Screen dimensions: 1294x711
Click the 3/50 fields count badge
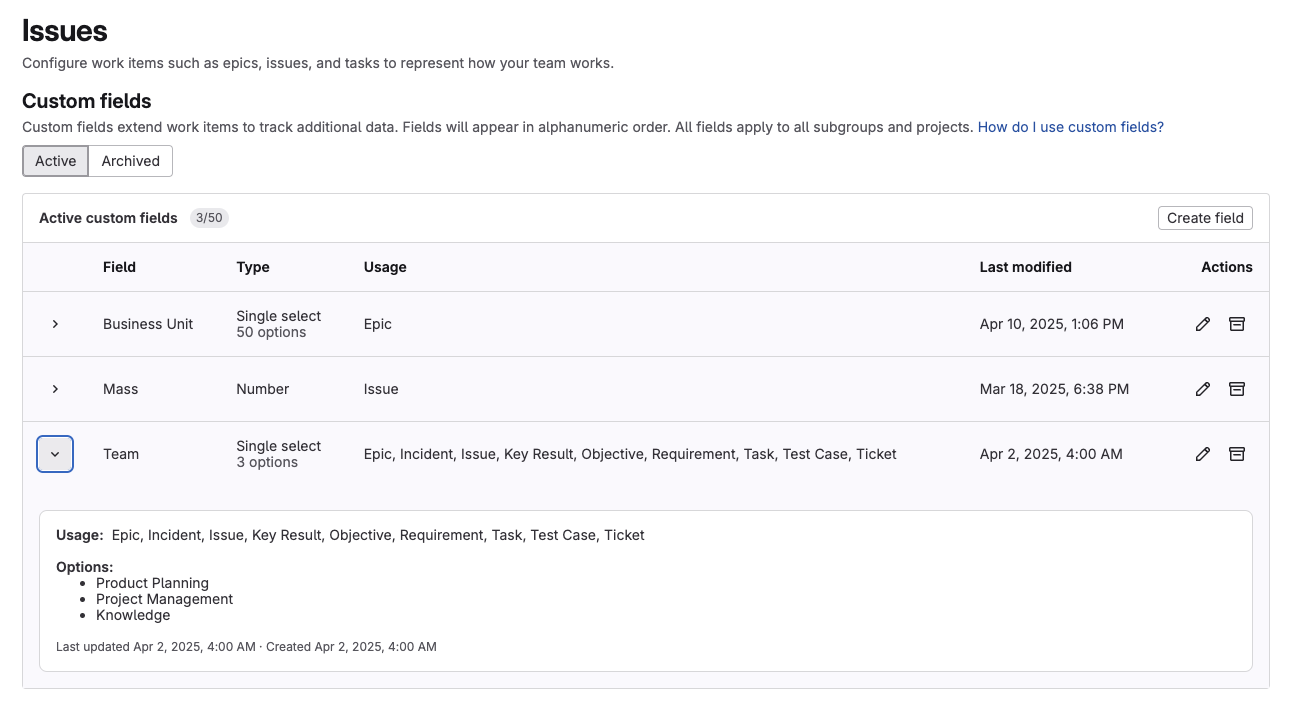[209, 218]
